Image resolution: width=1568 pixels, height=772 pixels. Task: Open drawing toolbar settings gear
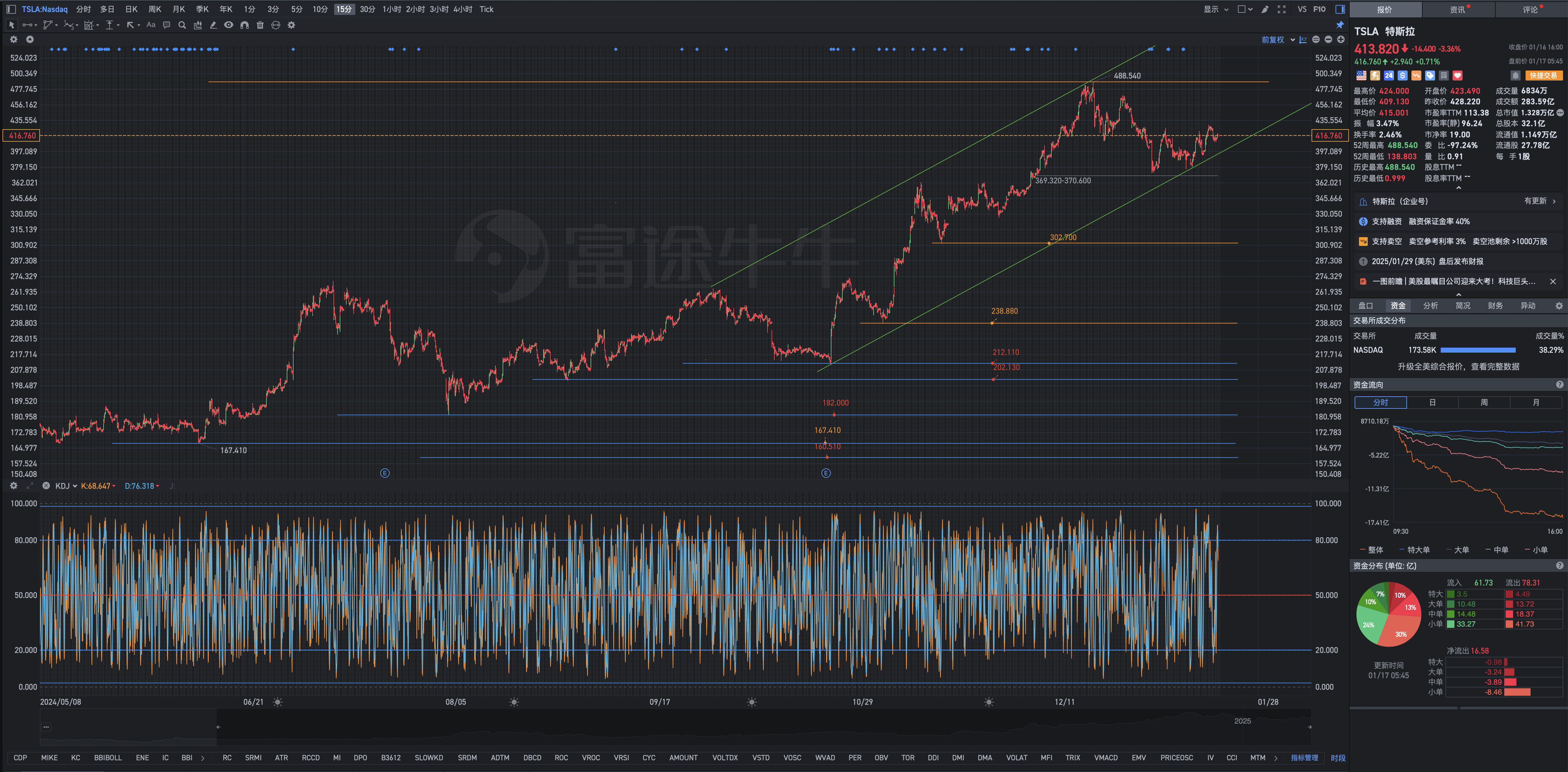pyautogui.click(x=292, y=25)
